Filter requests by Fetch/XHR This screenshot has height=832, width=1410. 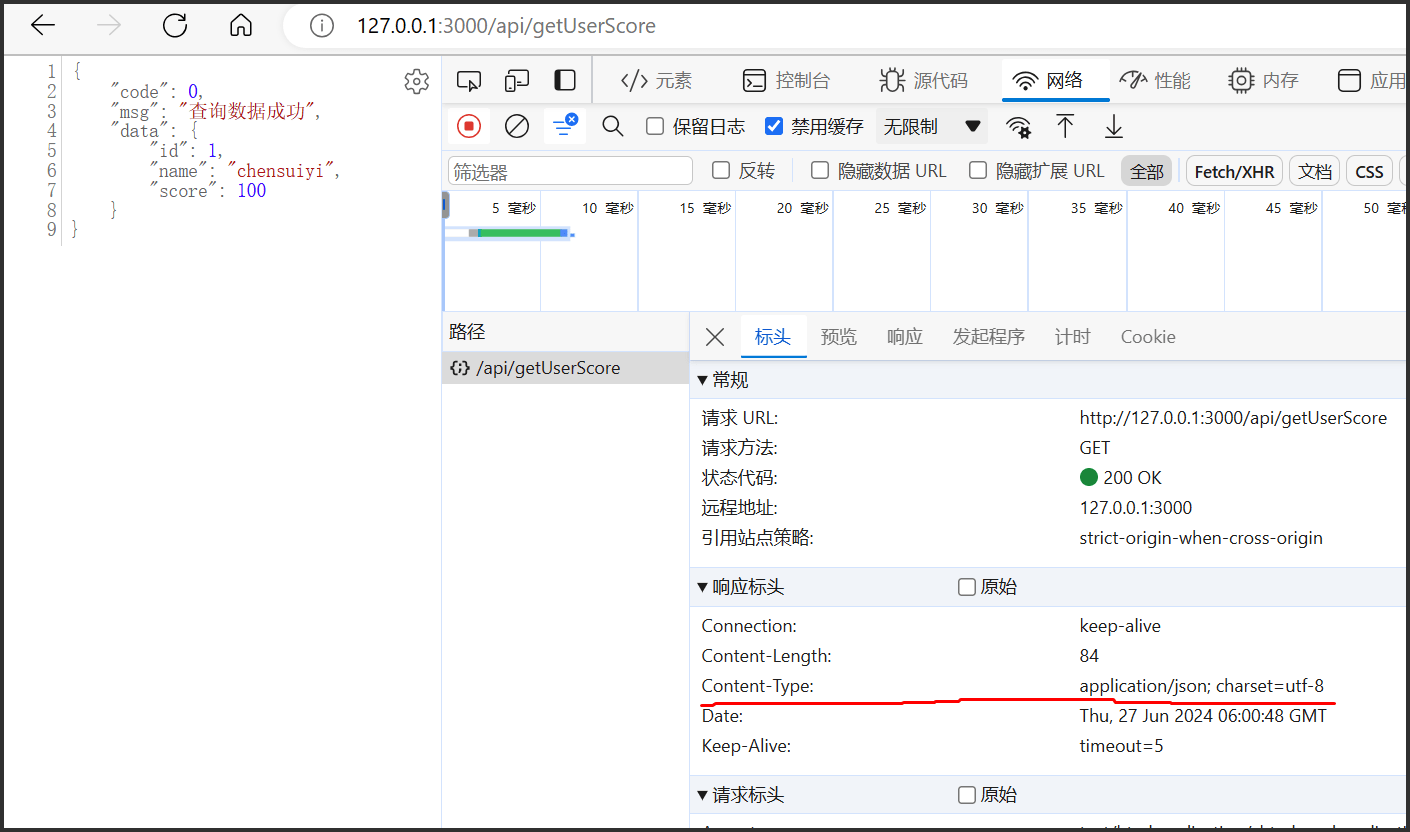click(1235, 171)
